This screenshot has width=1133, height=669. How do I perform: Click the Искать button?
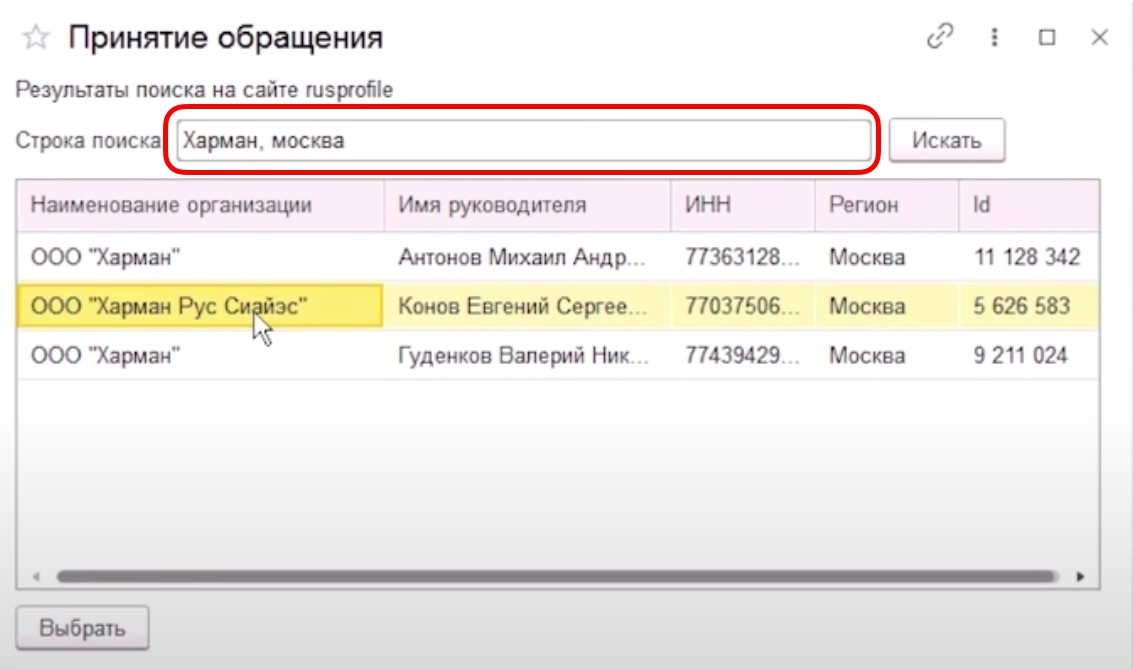click(x=947, y=140)
